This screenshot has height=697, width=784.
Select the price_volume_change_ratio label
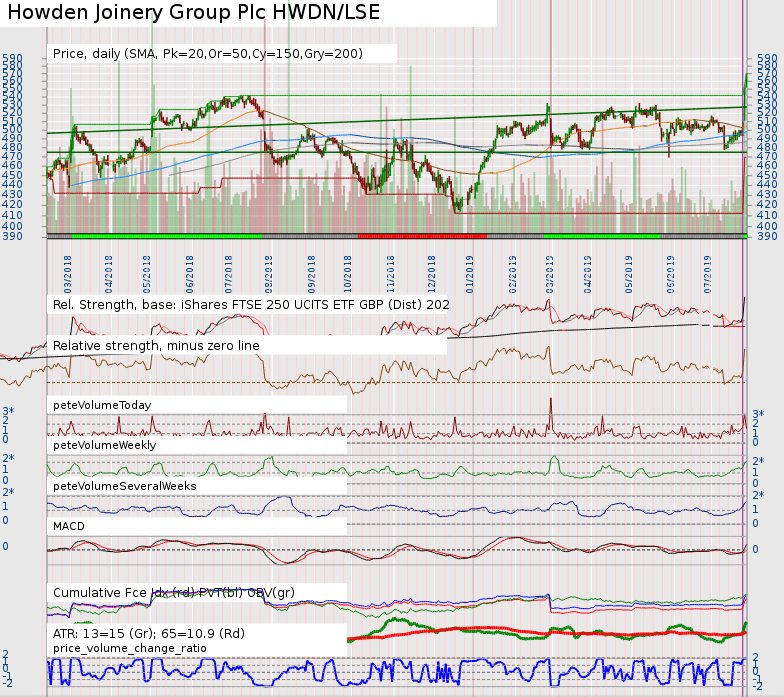click(x=130, y=648)
